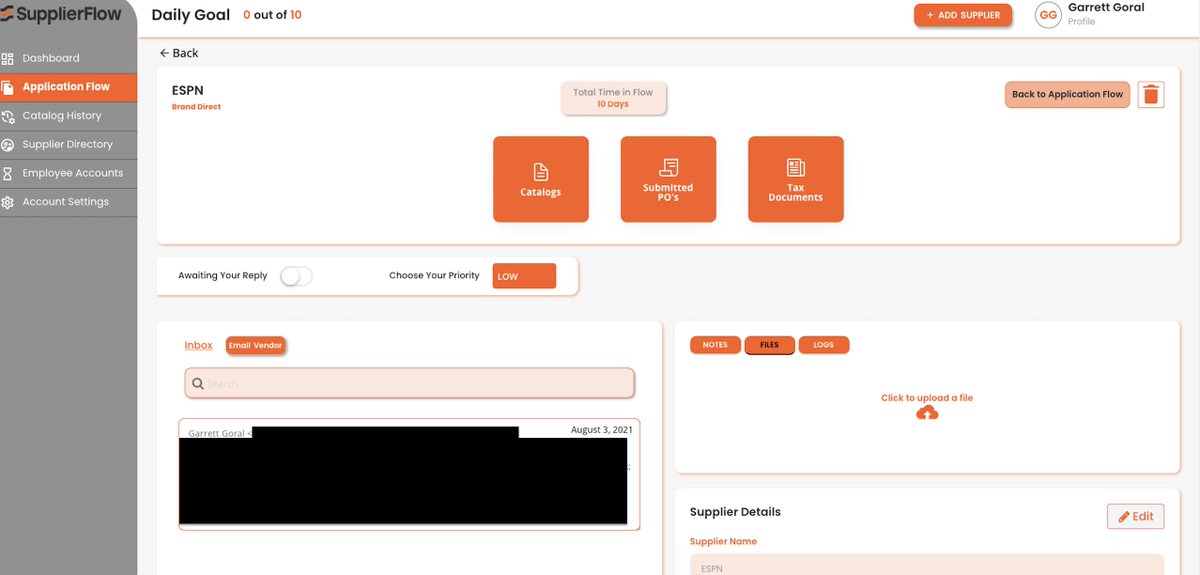Delete supplier with the trash icon
Screen dimensions: 1200x575
click(1151, 94)
